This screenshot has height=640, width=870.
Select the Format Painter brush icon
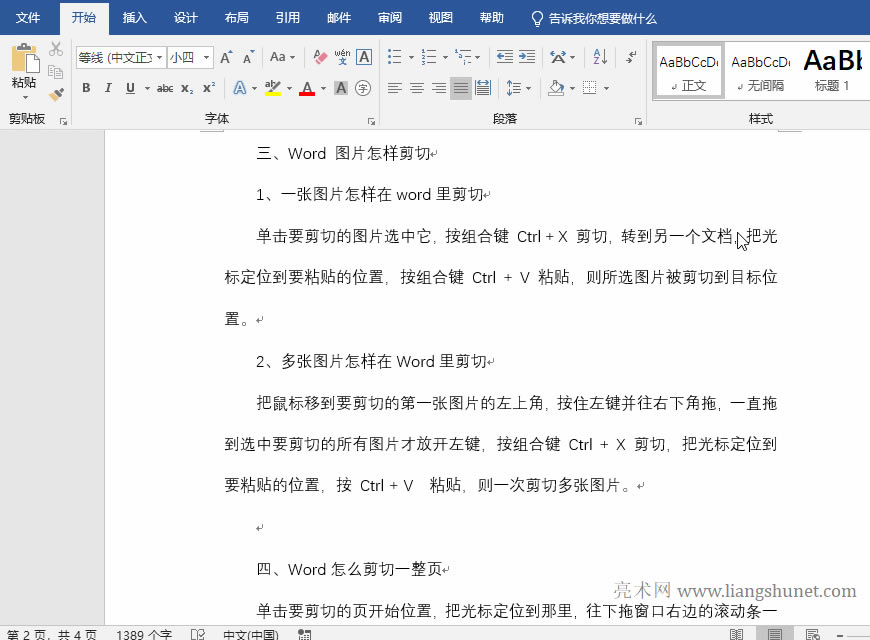(56, 95)
